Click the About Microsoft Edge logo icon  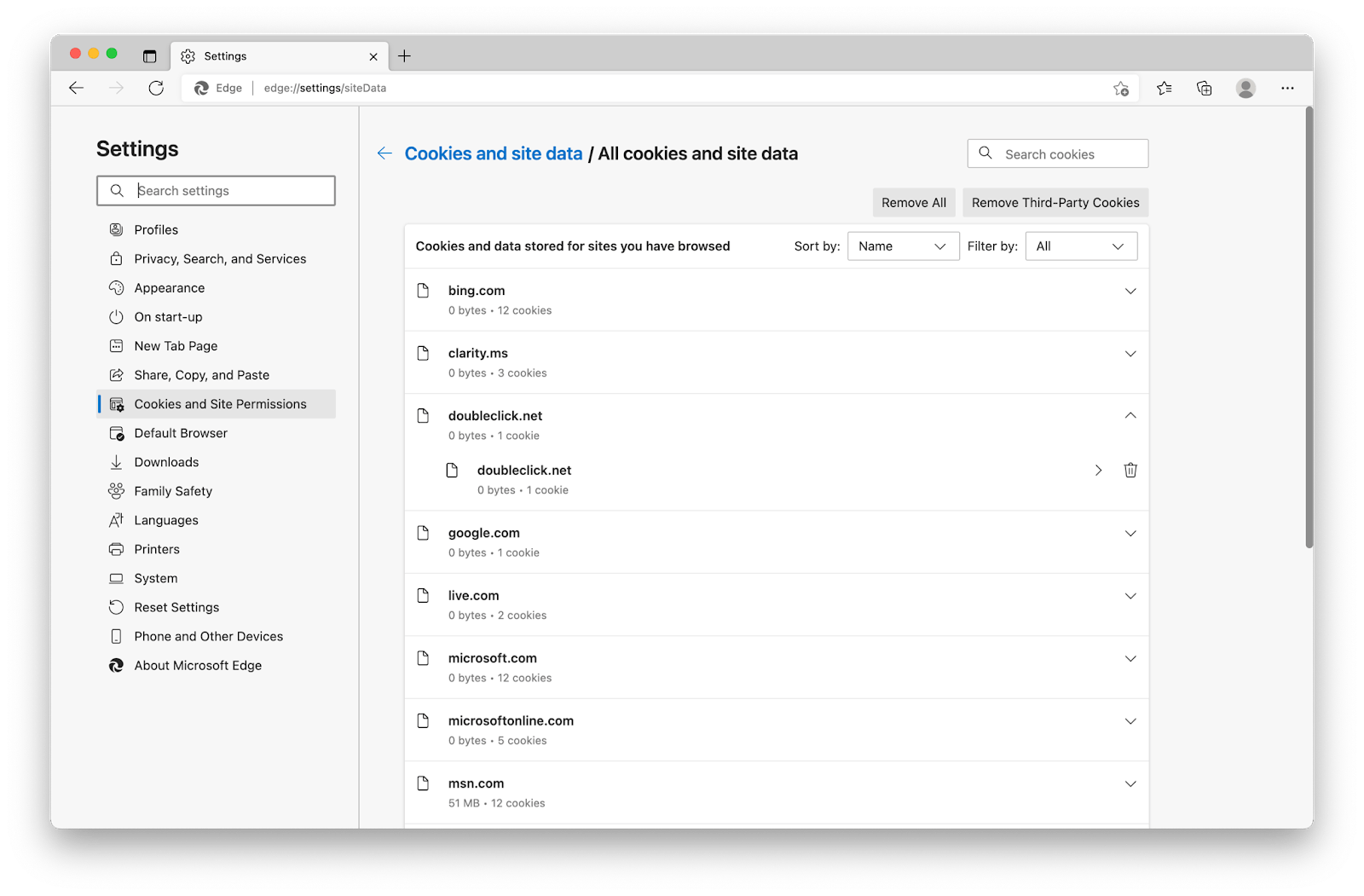point(116,665)
